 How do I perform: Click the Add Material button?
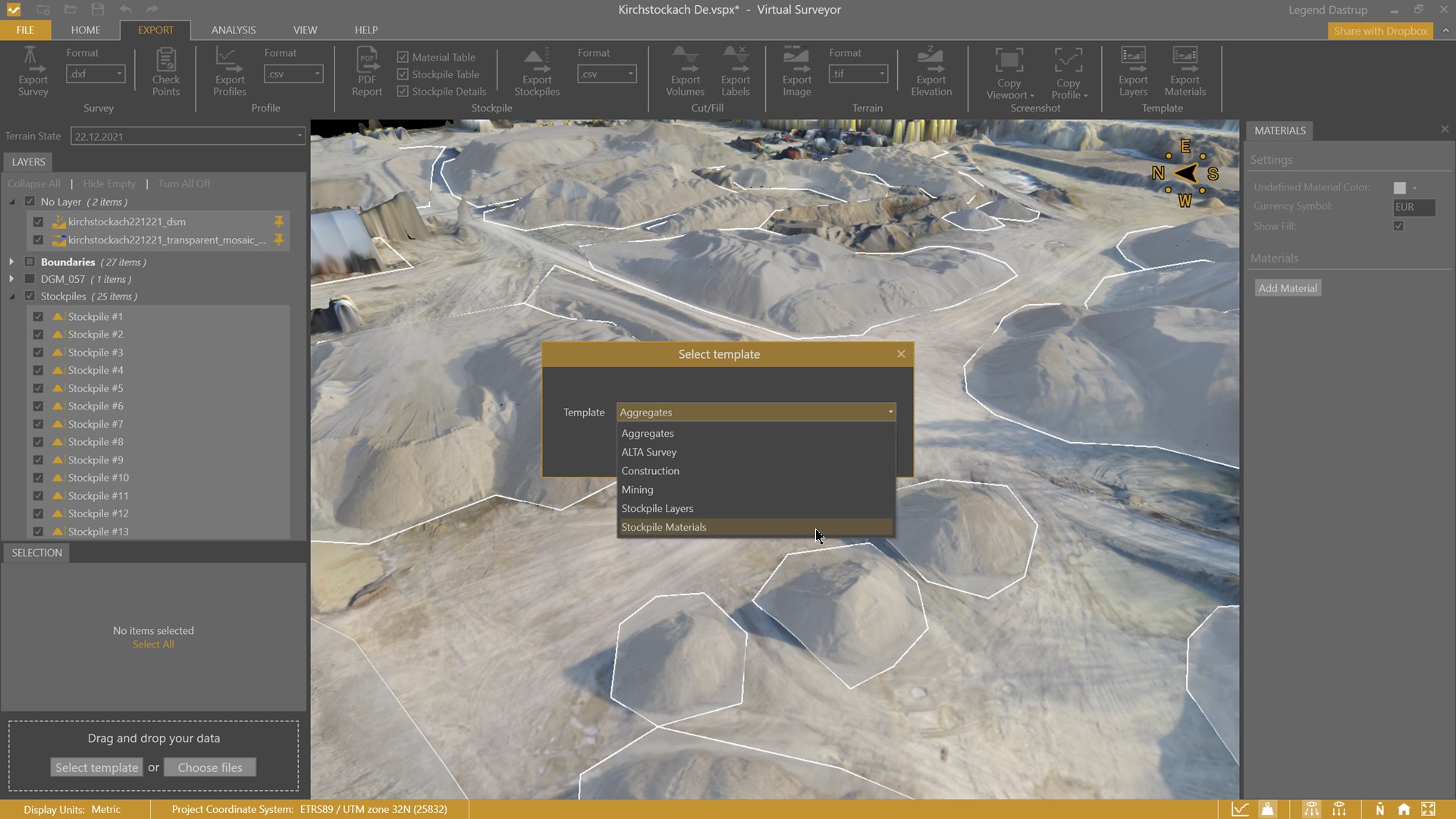click(1287, 288)
